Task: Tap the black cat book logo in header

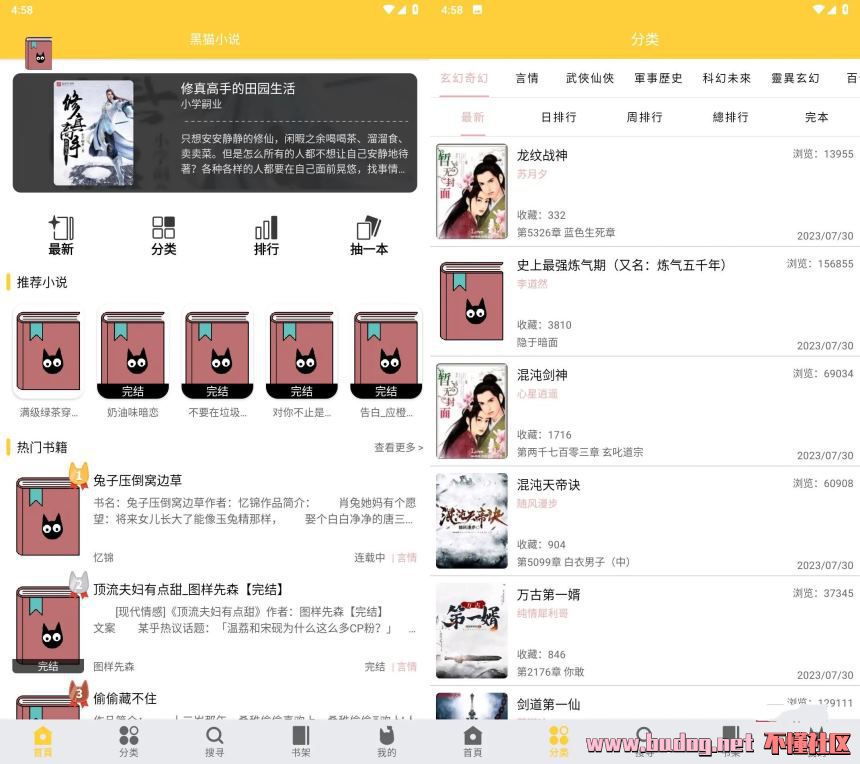Action: (x=39, y=53)
